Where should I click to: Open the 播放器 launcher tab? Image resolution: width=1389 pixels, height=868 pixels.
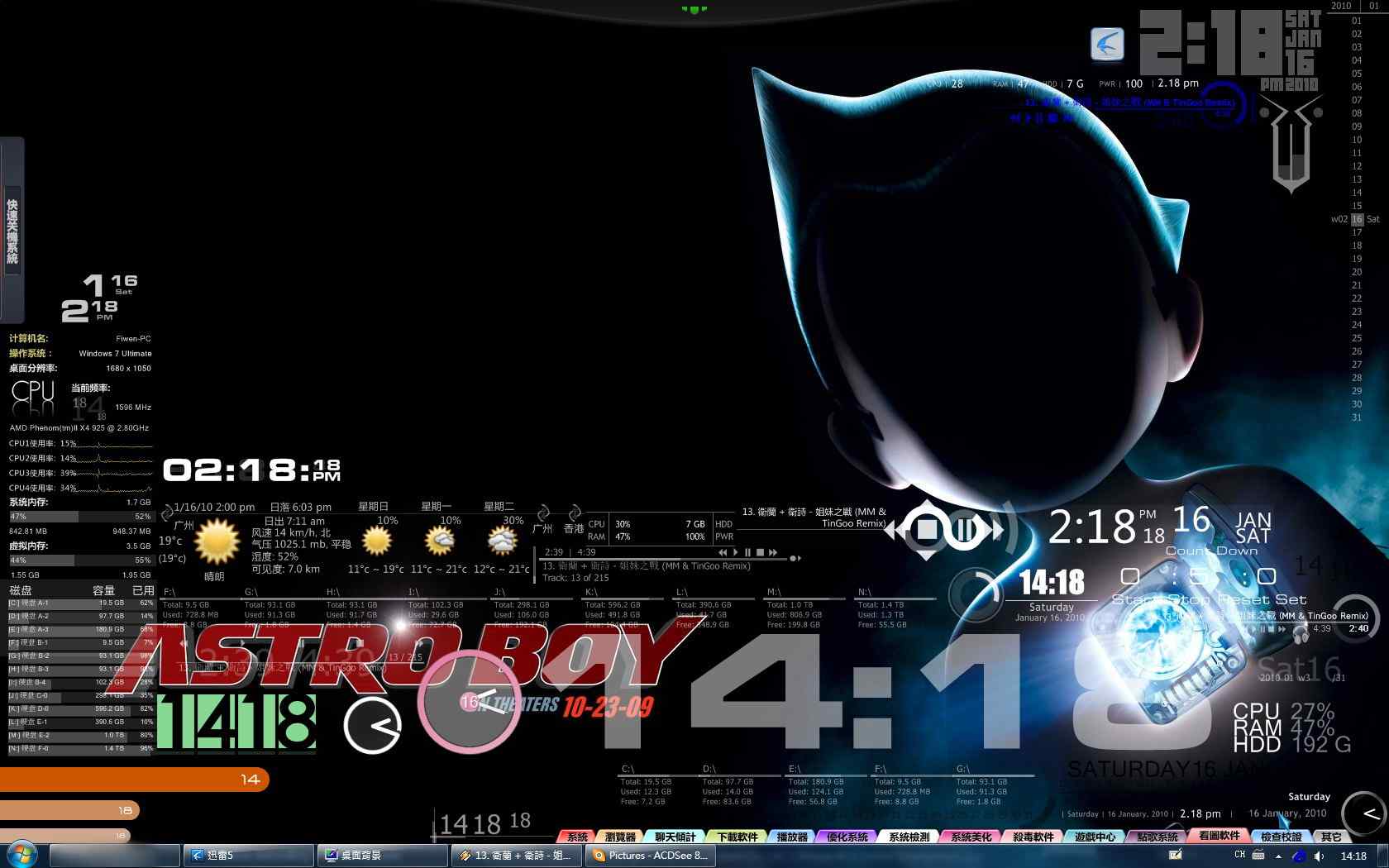pos(792,837)
